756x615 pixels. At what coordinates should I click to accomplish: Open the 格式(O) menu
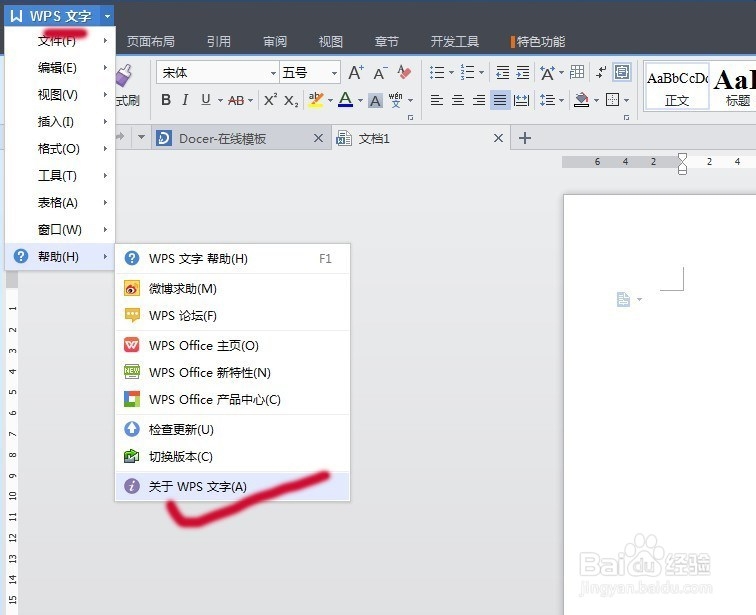point(60,148)
